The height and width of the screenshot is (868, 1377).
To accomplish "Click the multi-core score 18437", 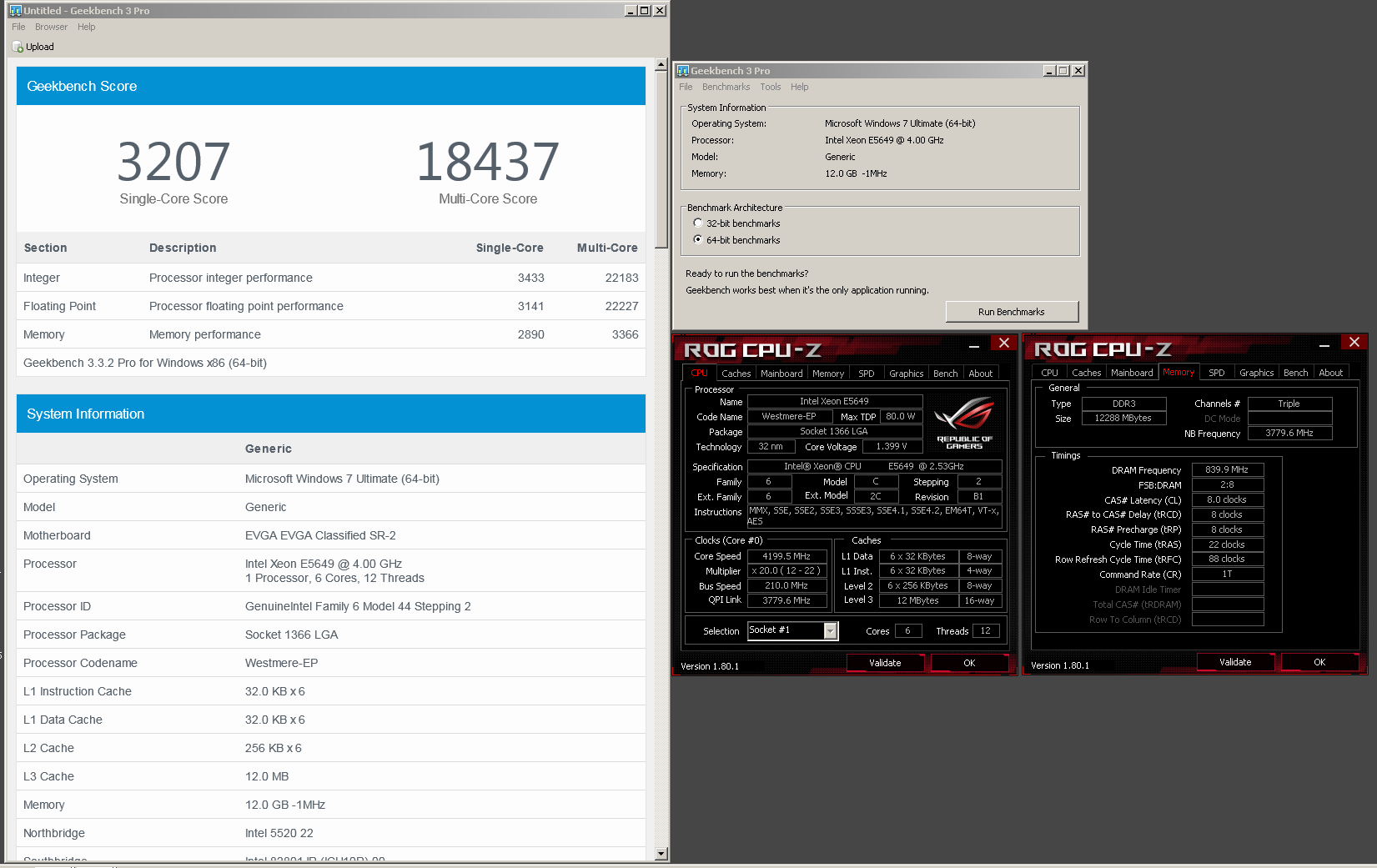I will 488,162.
